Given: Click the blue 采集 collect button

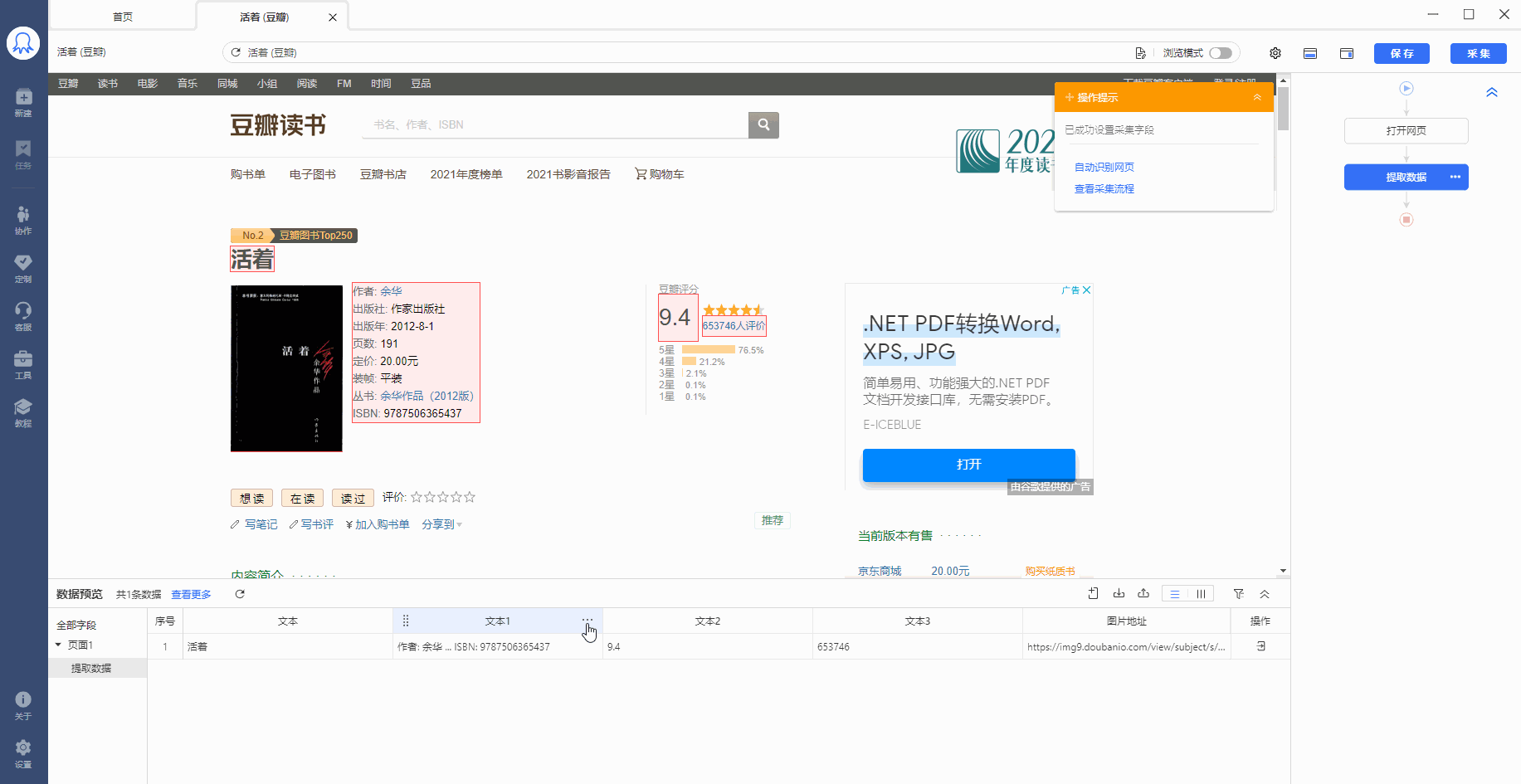Looking at the screenshot, I should coord(1479,53).
